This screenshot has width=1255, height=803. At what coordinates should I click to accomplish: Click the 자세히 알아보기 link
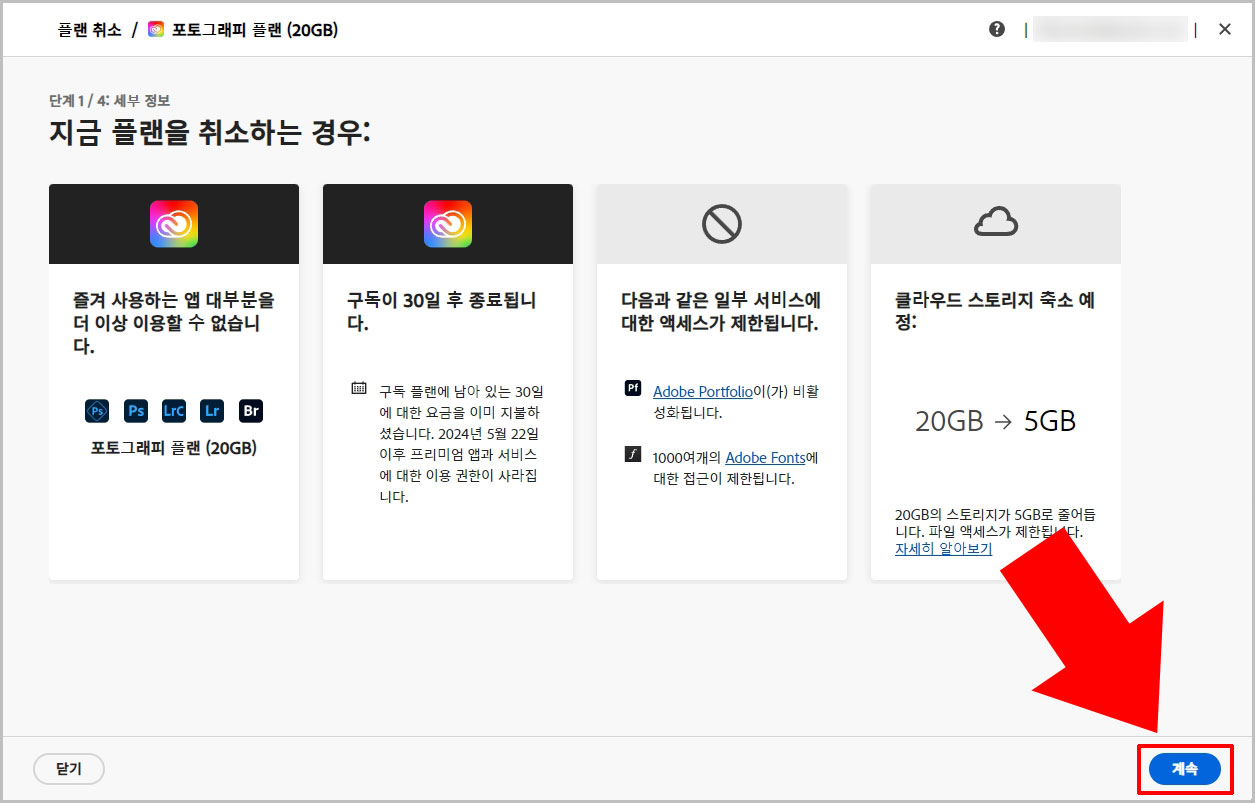tap(943, 549)
